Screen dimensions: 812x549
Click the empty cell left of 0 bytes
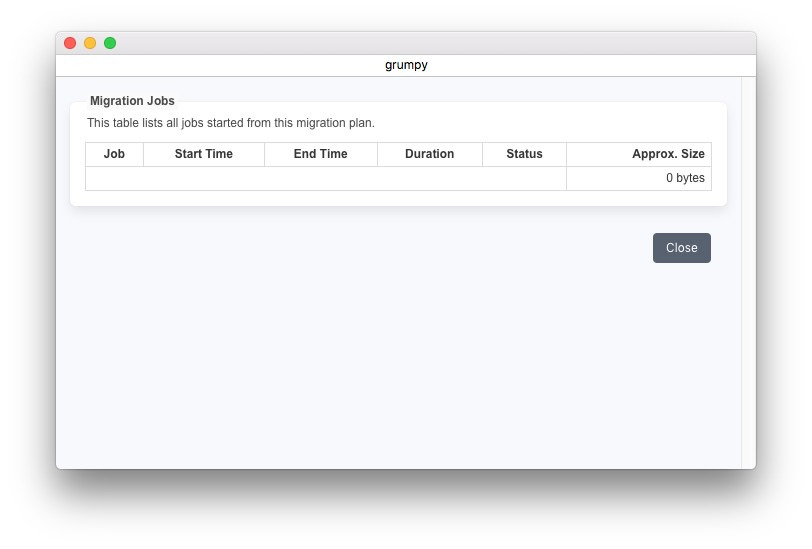325,178
